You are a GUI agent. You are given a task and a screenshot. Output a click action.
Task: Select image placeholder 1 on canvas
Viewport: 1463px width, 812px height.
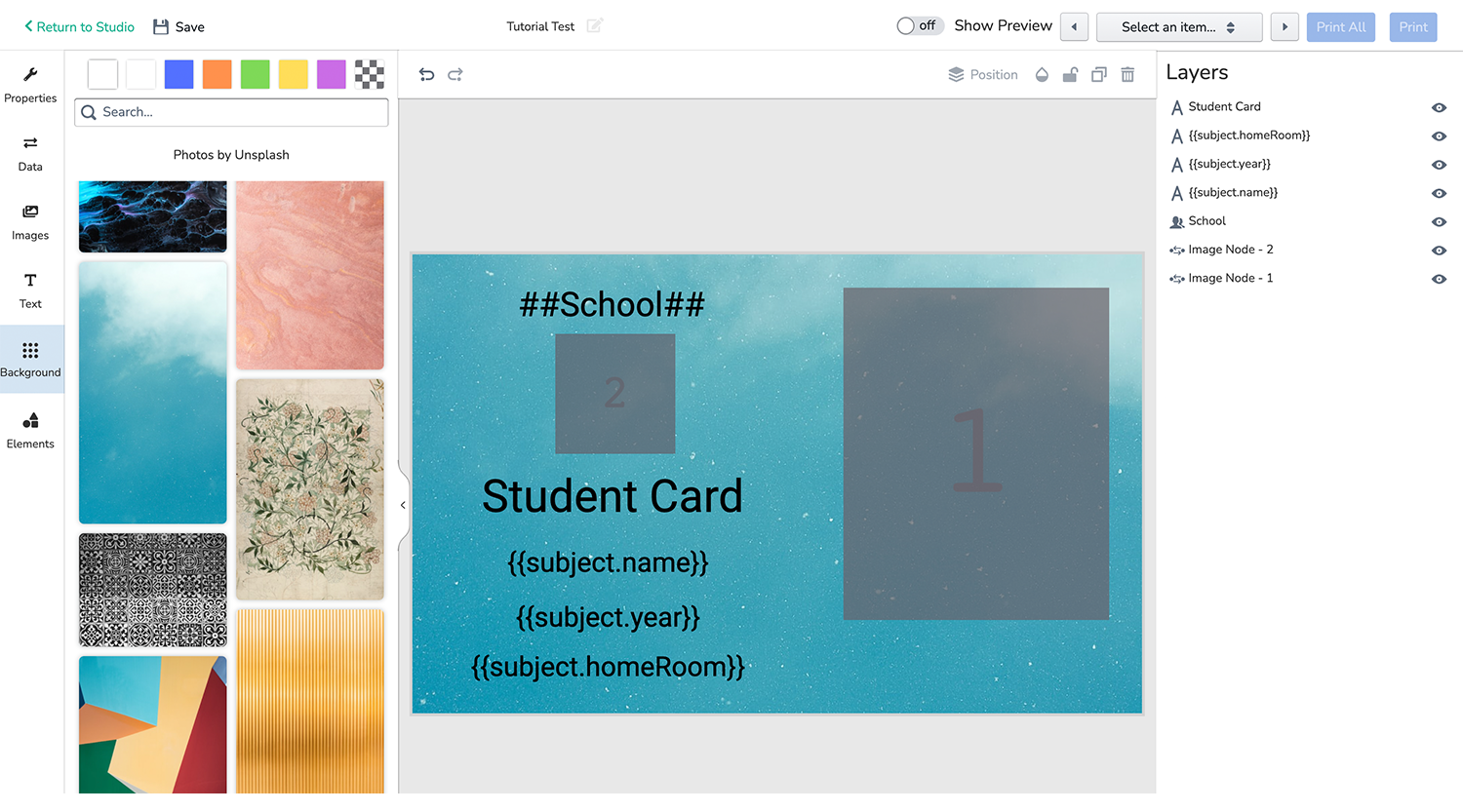[x=975, y=453]
